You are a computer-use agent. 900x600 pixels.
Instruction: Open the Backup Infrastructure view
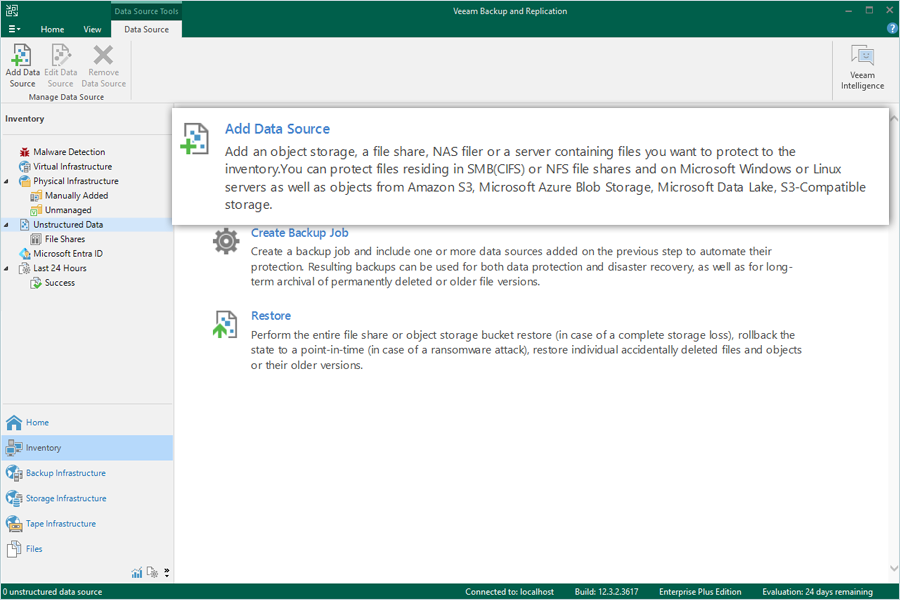(x=87, y=473)
